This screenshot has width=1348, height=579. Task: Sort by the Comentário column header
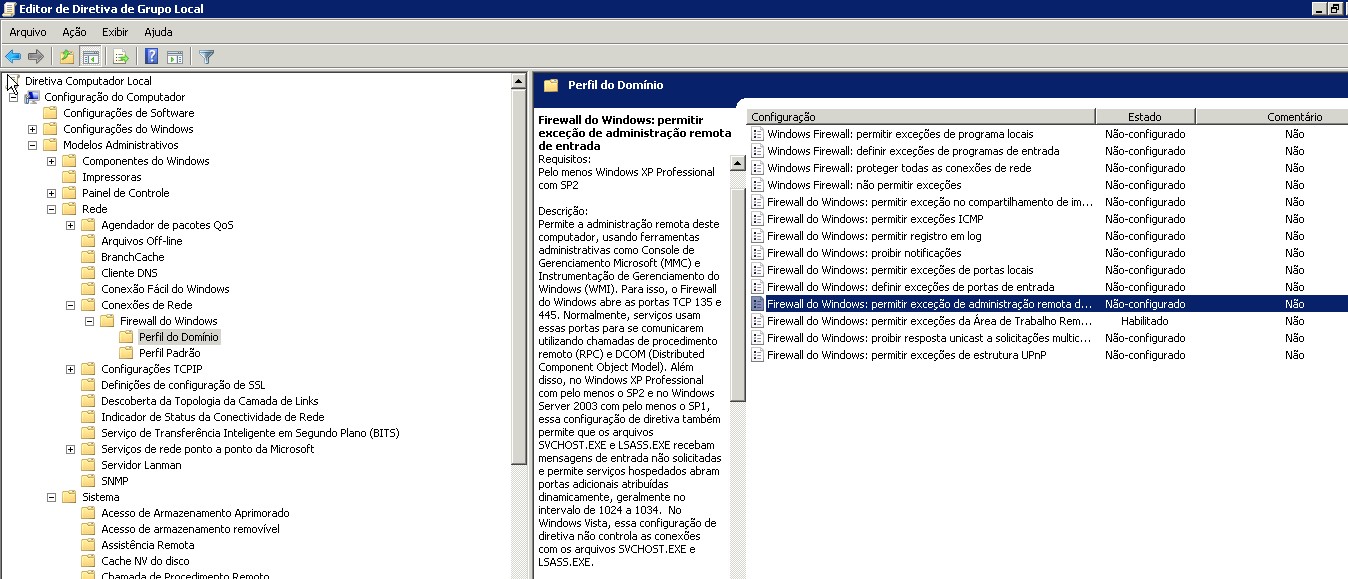click(x=1271, y=117)
